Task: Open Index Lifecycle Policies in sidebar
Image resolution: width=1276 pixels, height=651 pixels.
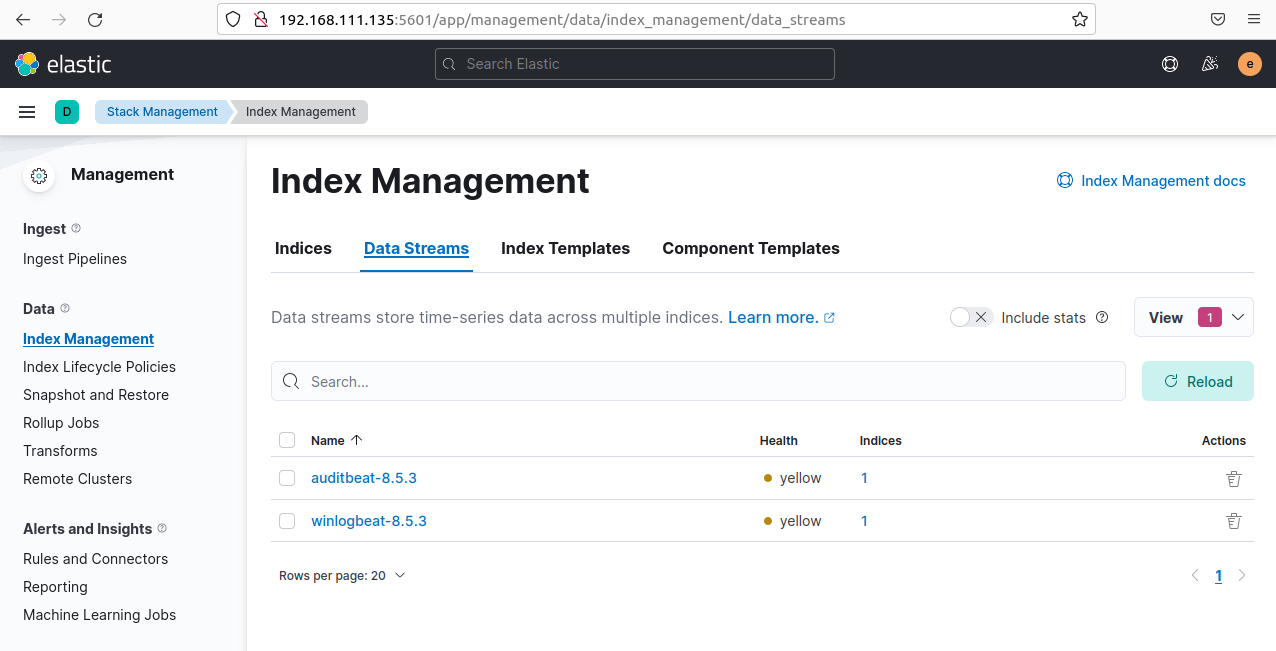Action: click(x=99, y=367)
